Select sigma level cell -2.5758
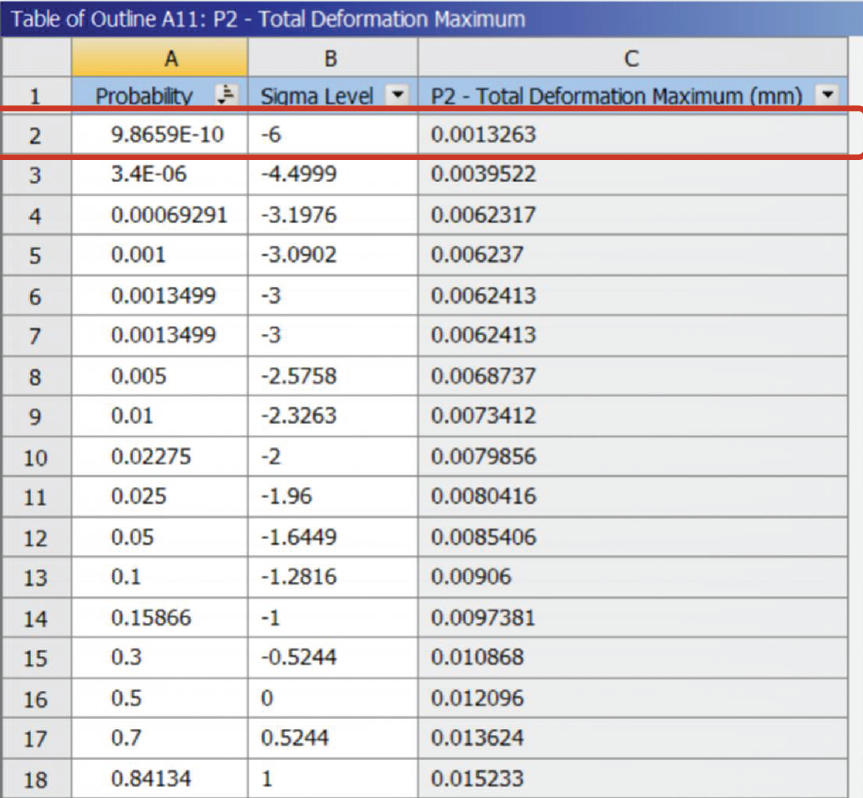Image resolution: width=863 pixels, height=798 pixels. (333, 376)
